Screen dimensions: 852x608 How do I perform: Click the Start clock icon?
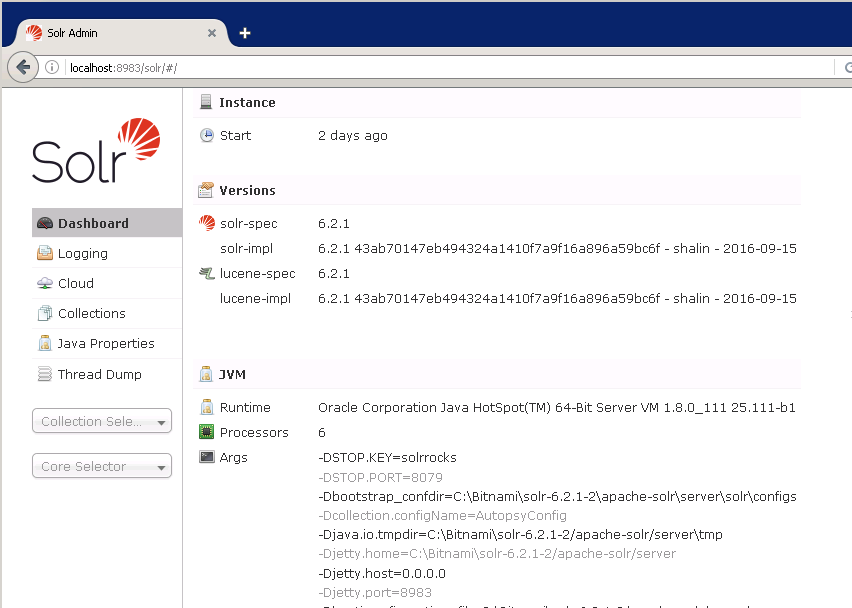pos(206,135)
